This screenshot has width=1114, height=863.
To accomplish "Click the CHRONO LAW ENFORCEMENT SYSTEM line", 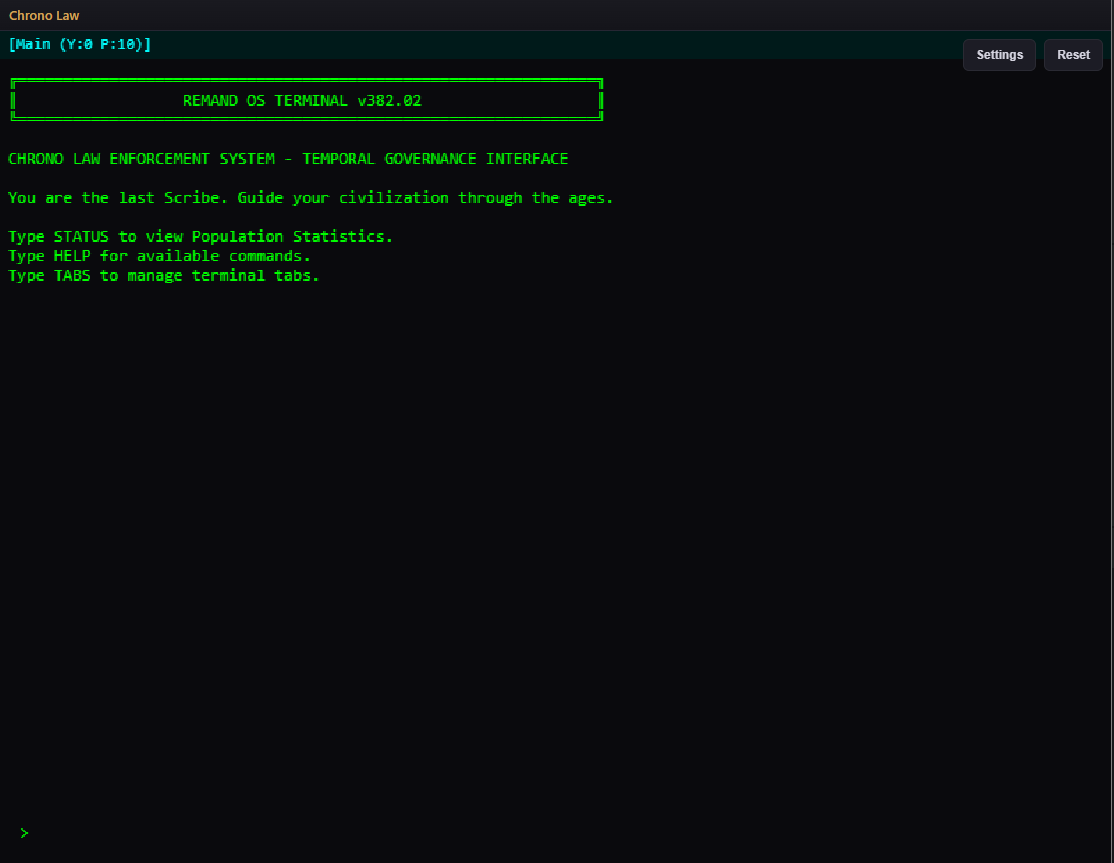I will 288,158.
